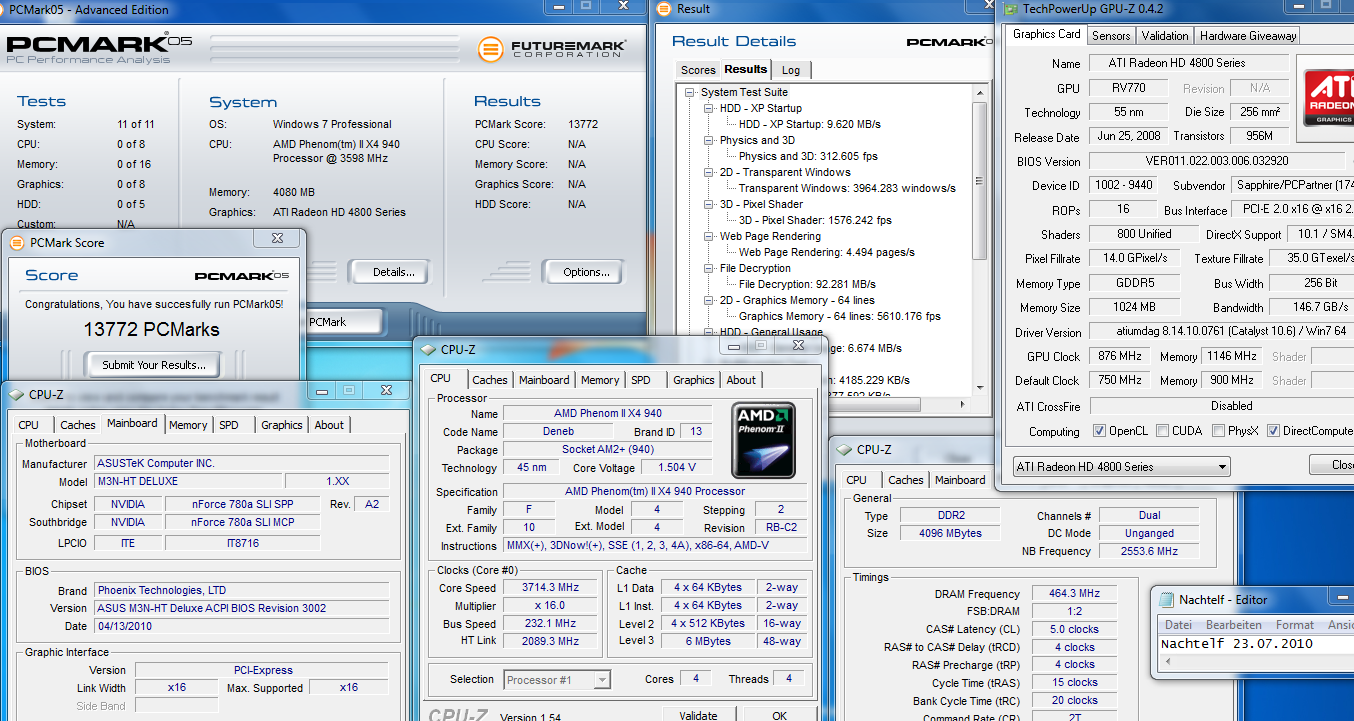The height and width of the screenshot is (721, 1354).
Task: Open the Processor #1 selection dropdown
Action: point(557,679)
